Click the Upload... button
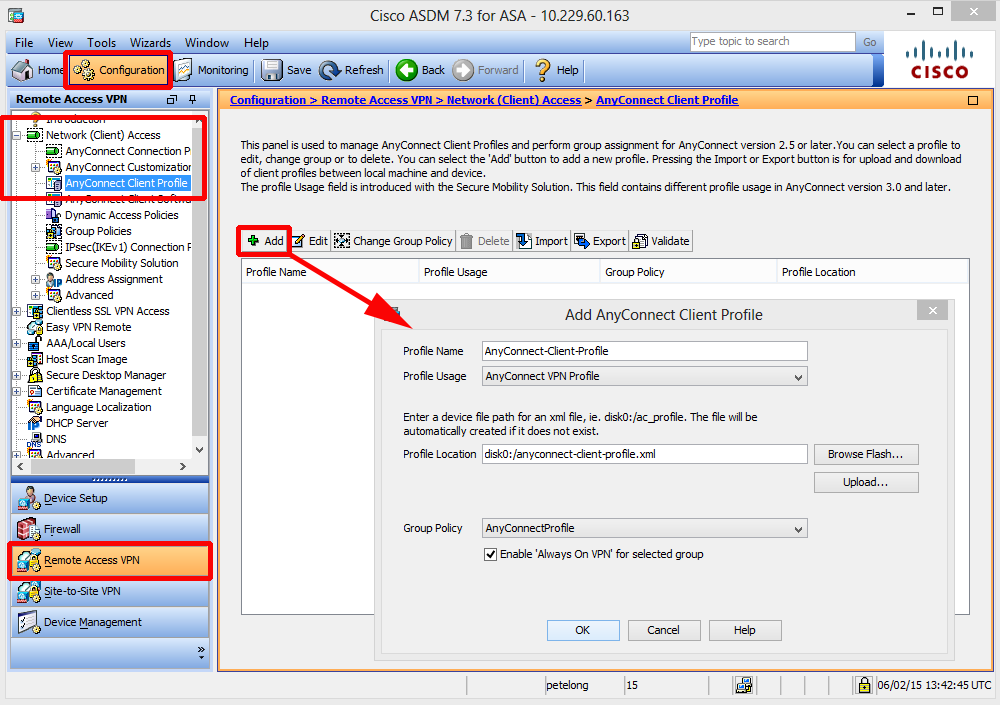Viewport: 1000px width, 705px height. coord(866,482)
